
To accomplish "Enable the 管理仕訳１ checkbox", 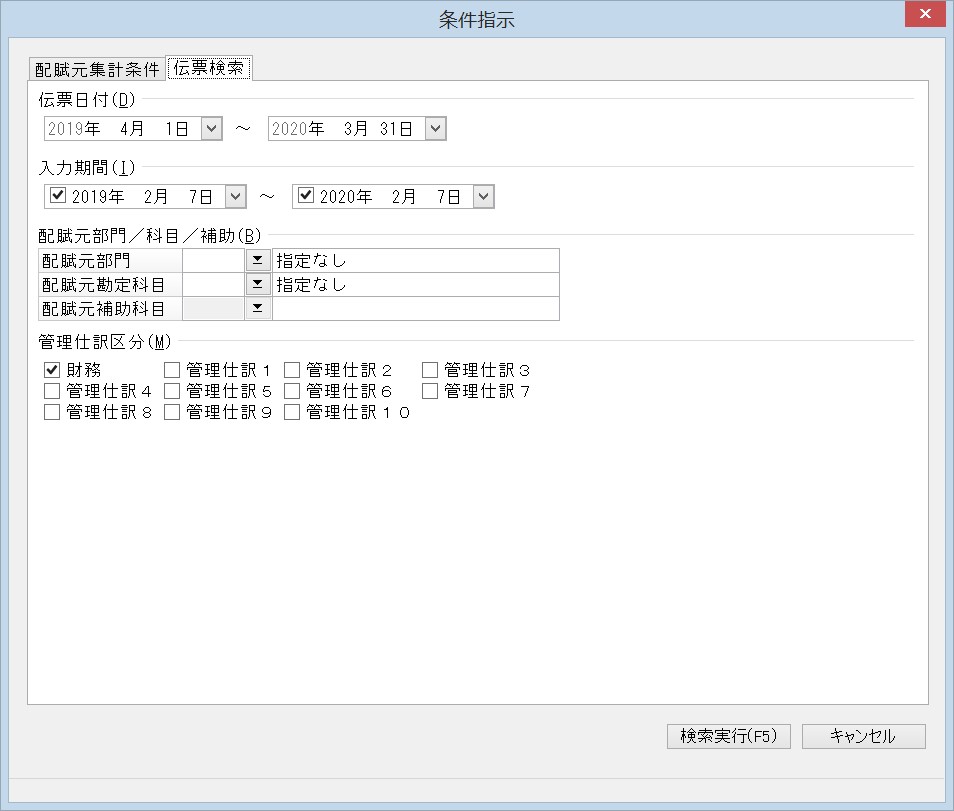I will click(x=172, y=370).
